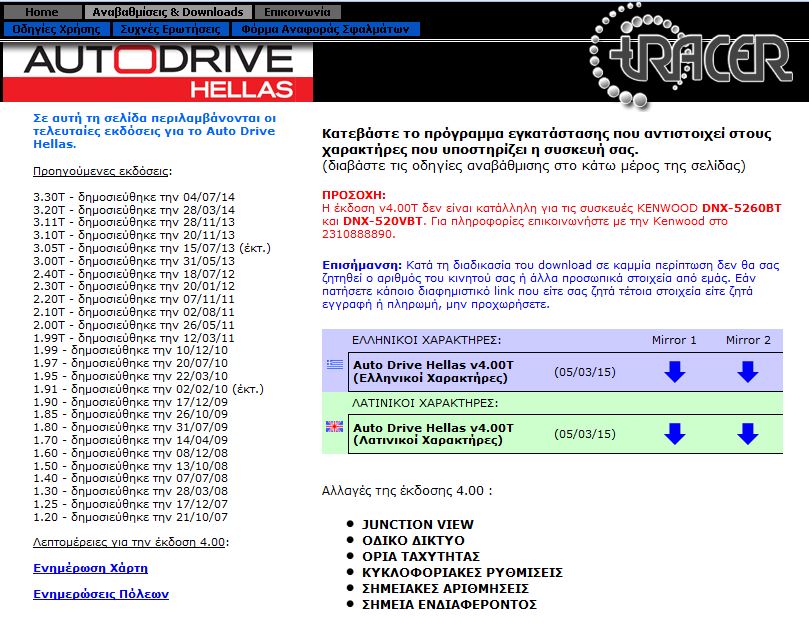Image resolution: width=809 pixels, height=623 pixels.
Task: Click the AutoDrive Hellas logo banner
Action: coord(158,72)
